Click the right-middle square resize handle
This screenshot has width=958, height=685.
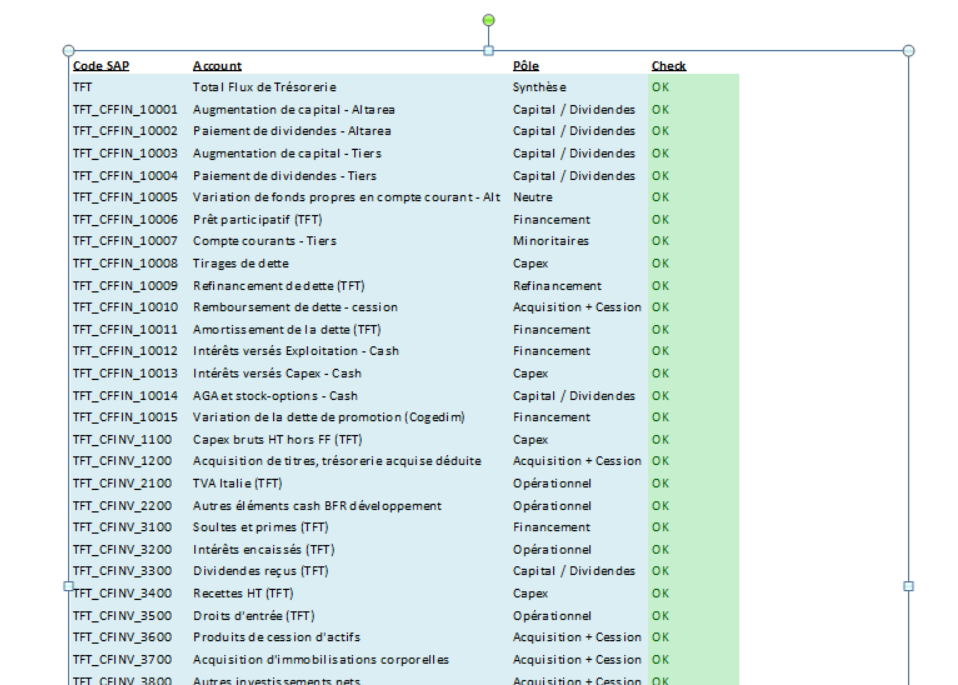pyautogui.click(x=908, y=586)
